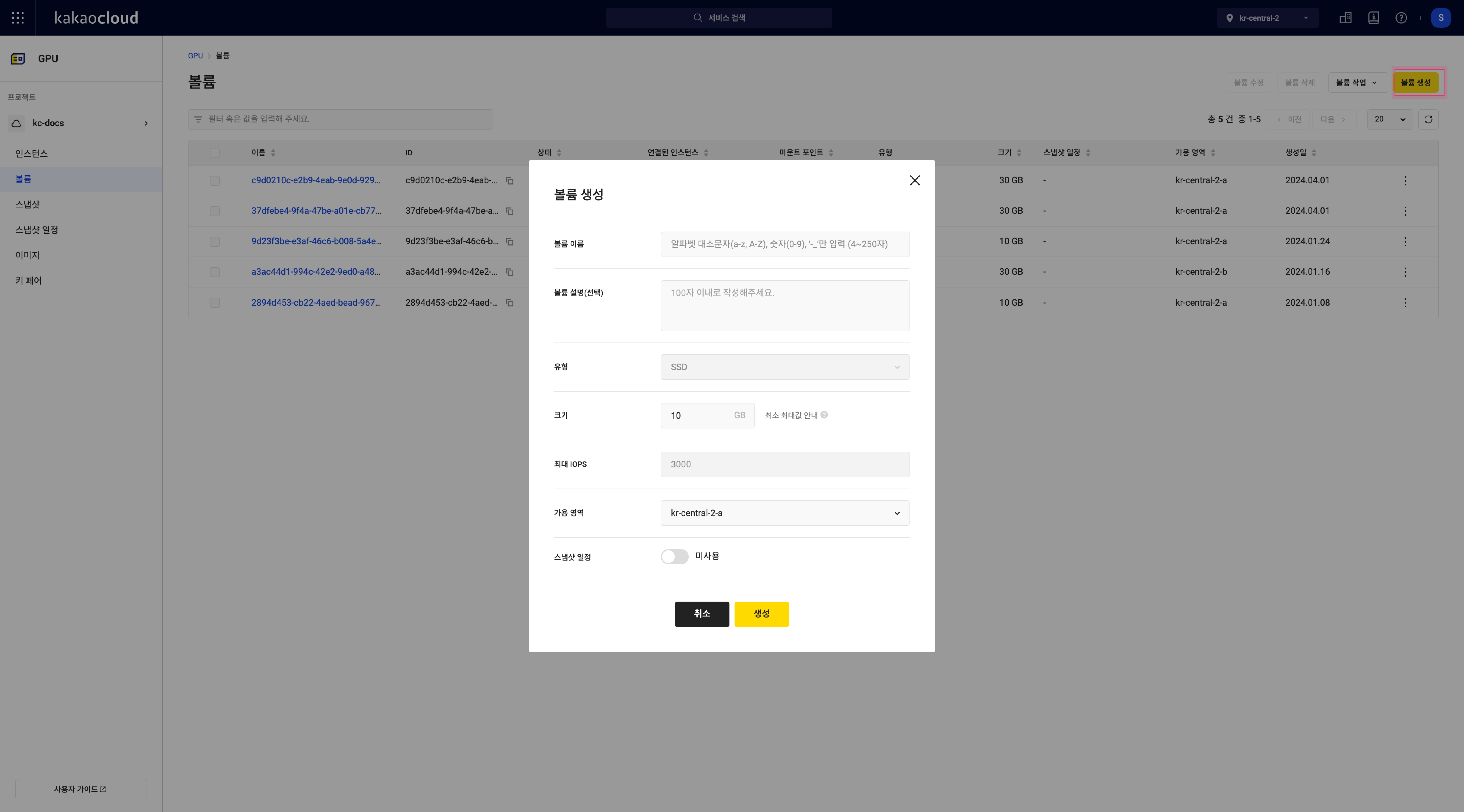Open volume link 2894d453-cb22-4aed-bead-967...

pyautogui.click(x=316, y=303)
